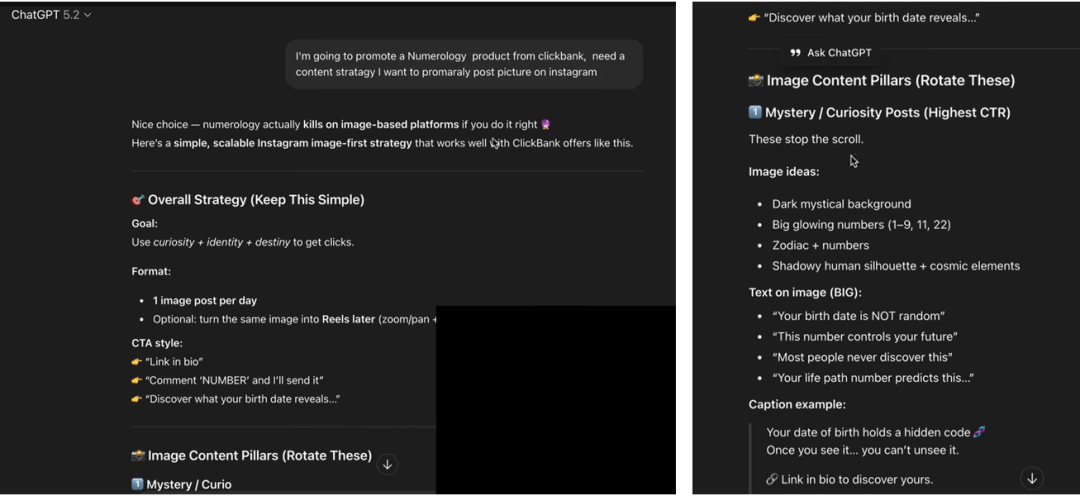Click "Use curiosity + identity + destiny to get clicks."
1080x496 pixels.
pyautogui.click(x=242, y=242)
